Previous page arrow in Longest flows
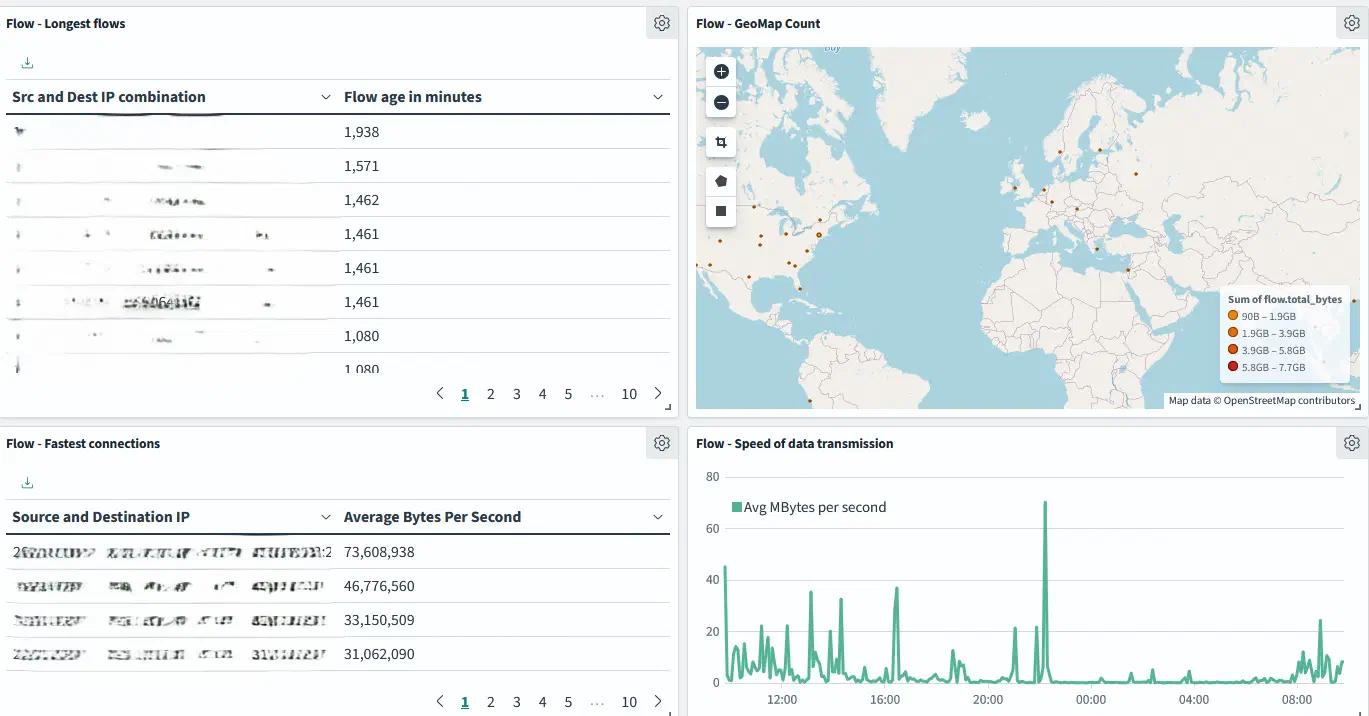Viewport: 1369px width, 716px height. (440, 394)
